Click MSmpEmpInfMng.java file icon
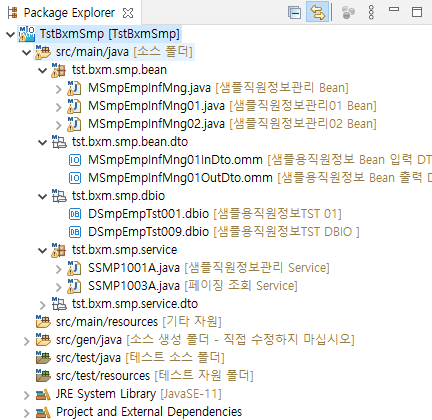Screen dimensions: 432x420 [74, 88]
